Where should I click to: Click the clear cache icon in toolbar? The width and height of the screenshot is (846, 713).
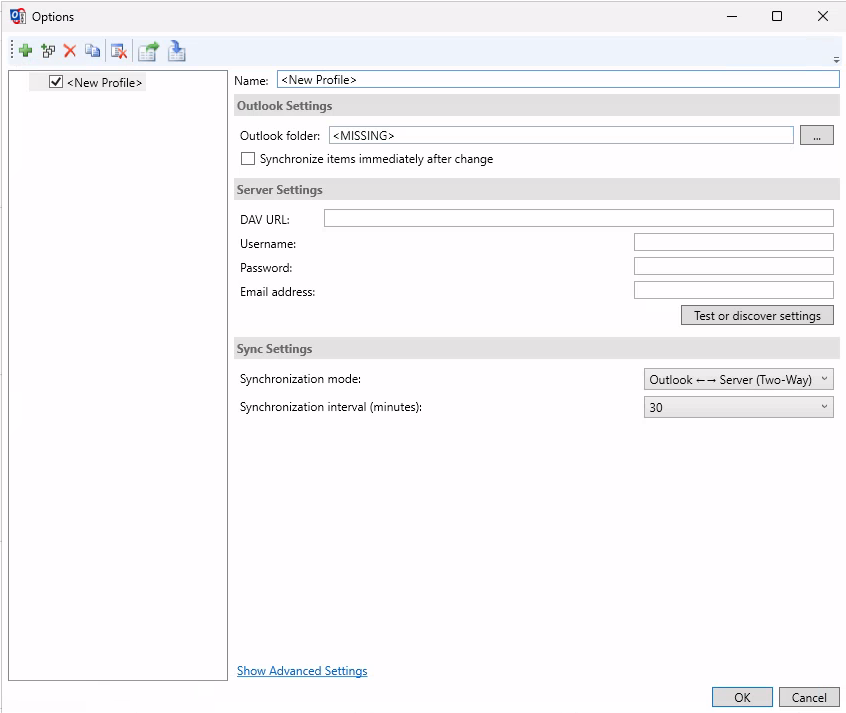click(x=119, y=51)
